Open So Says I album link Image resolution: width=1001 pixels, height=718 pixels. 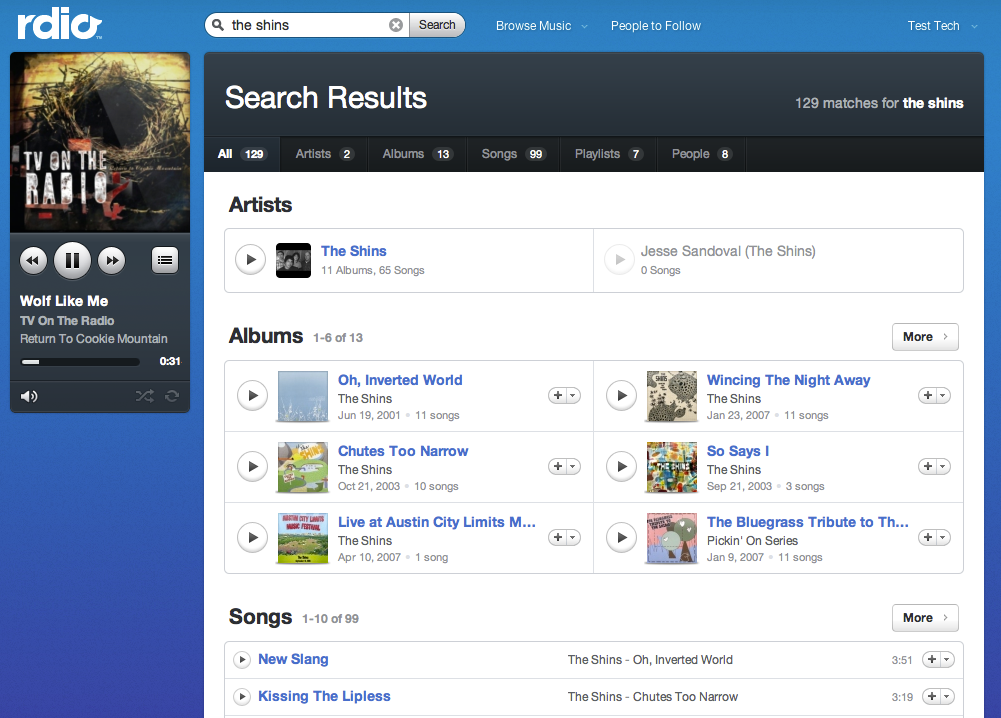738,451
